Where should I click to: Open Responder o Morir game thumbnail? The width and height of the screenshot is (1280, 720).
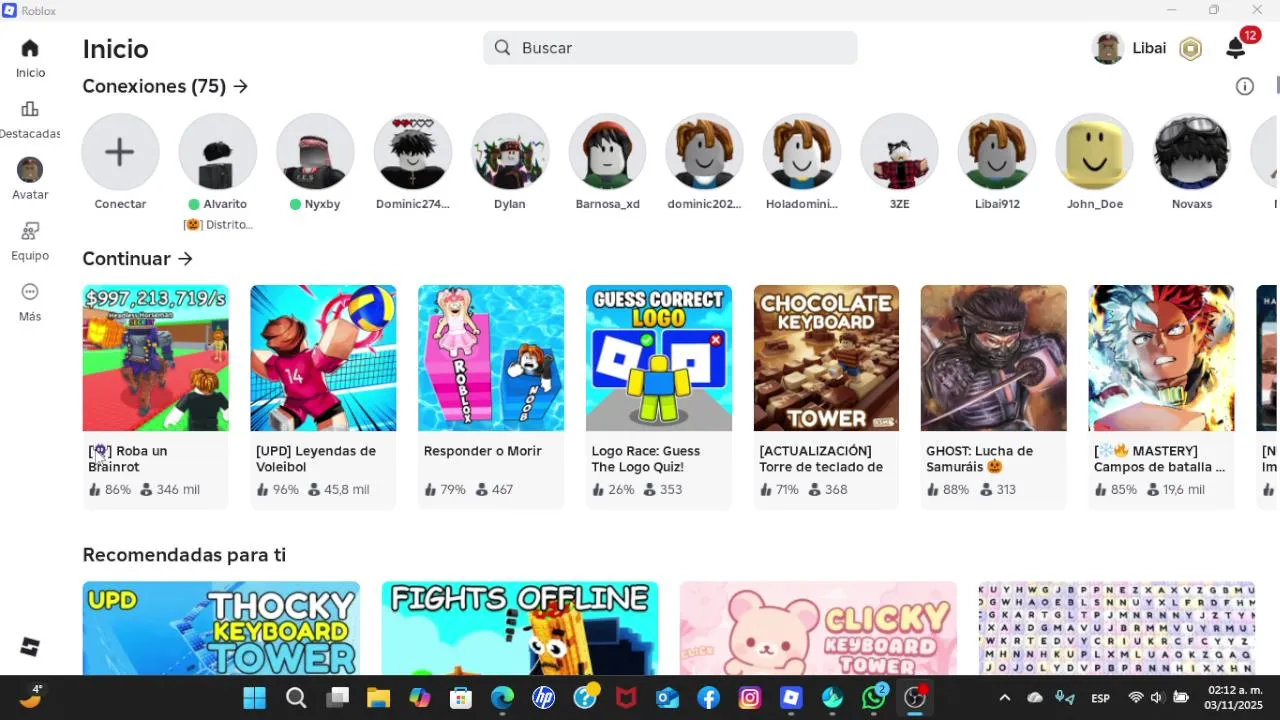pyautogui.click(x=491, y=358)
